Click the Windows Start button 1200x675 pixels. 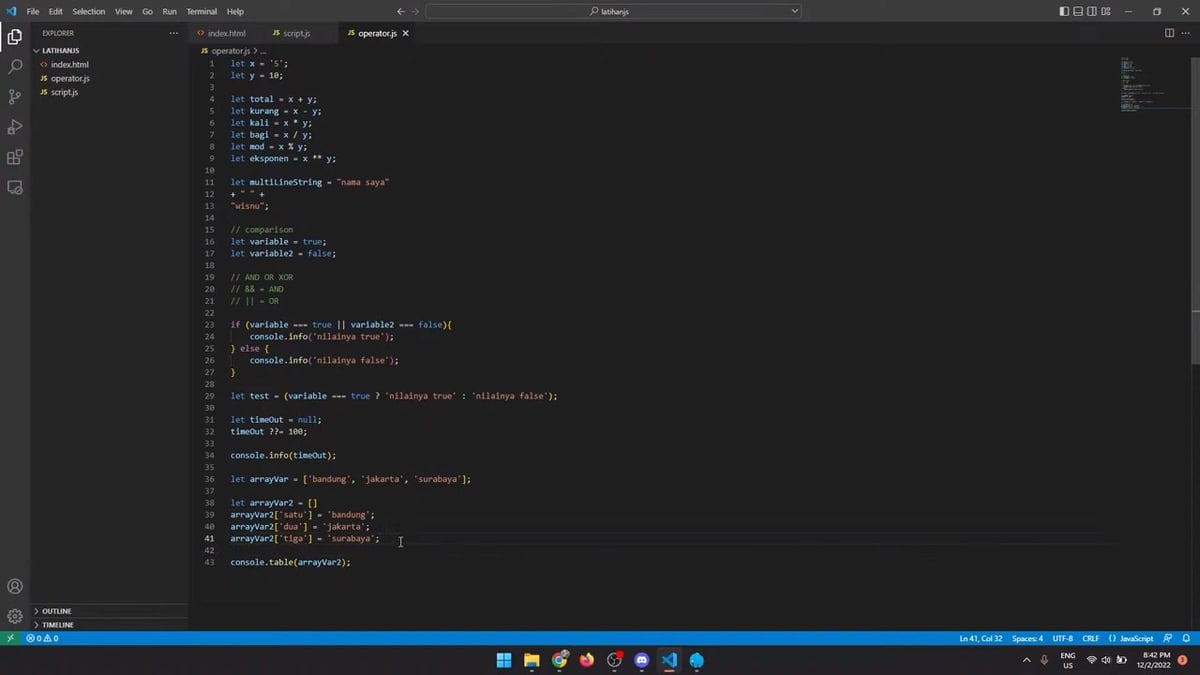(x=504, y=660)
